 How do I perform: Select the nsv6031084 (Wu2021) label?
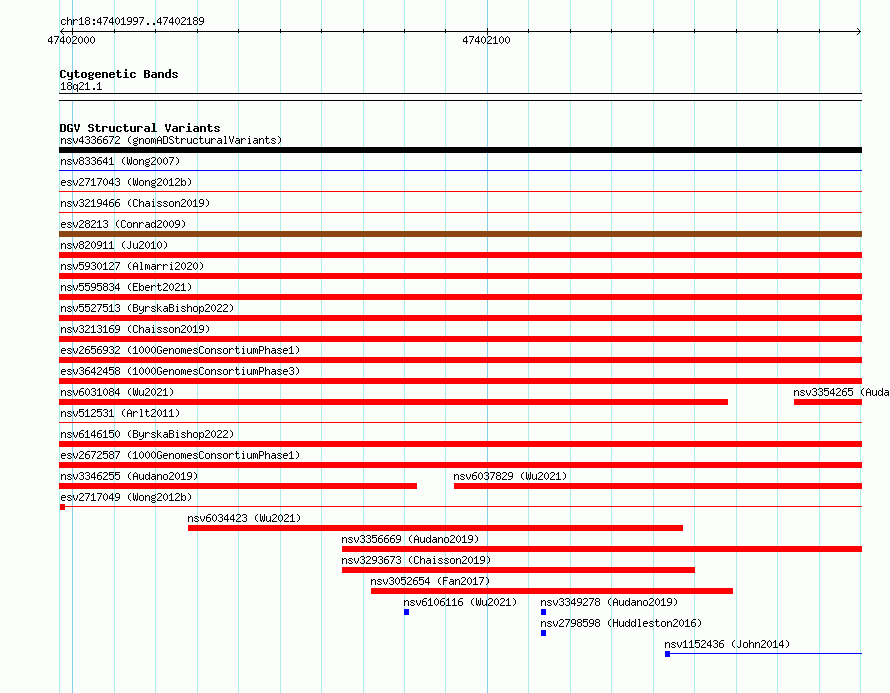point(117,392)
